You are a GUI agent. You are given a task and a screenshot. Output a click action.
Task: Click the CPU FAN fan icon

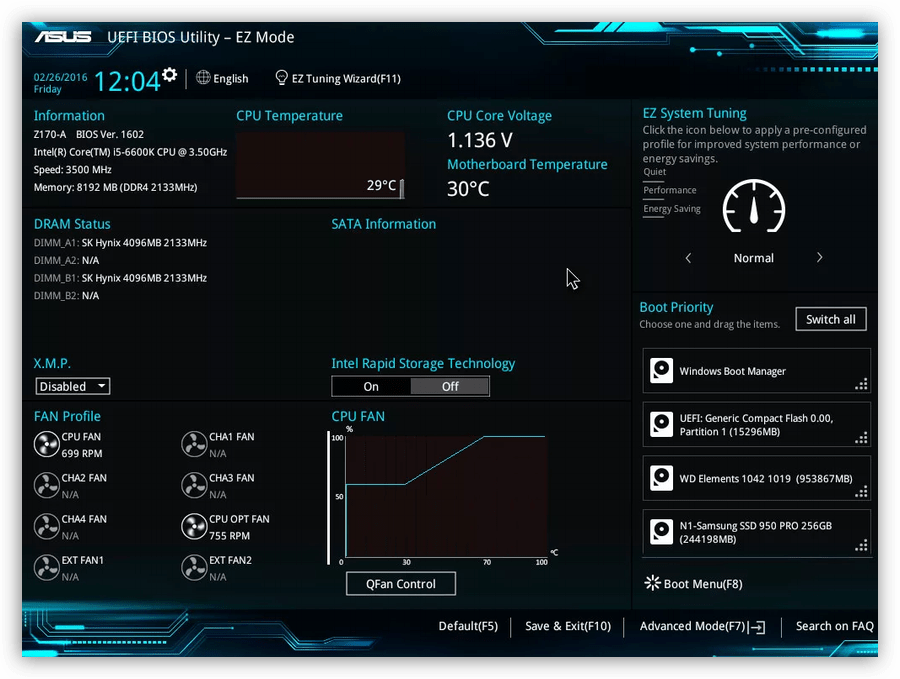[x=46, y=444]
